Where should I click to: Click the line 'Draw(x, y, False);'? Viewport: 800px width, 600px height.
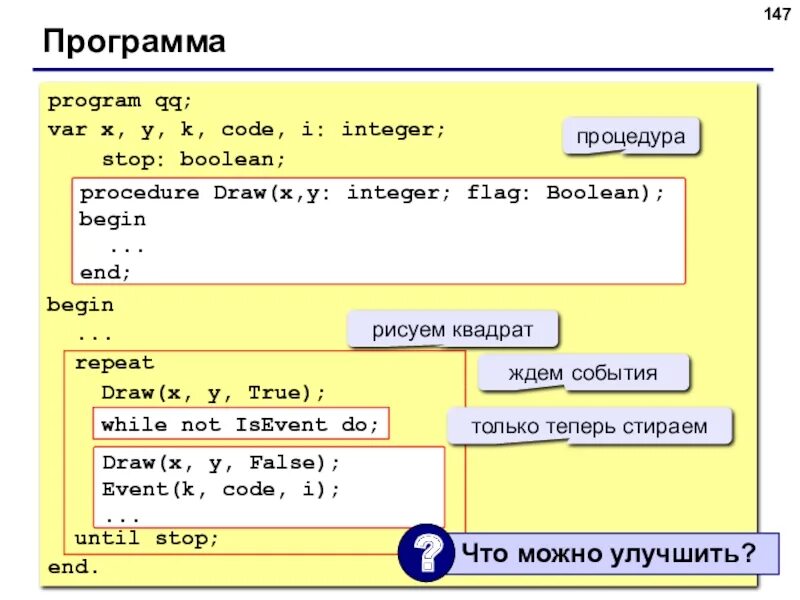(221, 463)
